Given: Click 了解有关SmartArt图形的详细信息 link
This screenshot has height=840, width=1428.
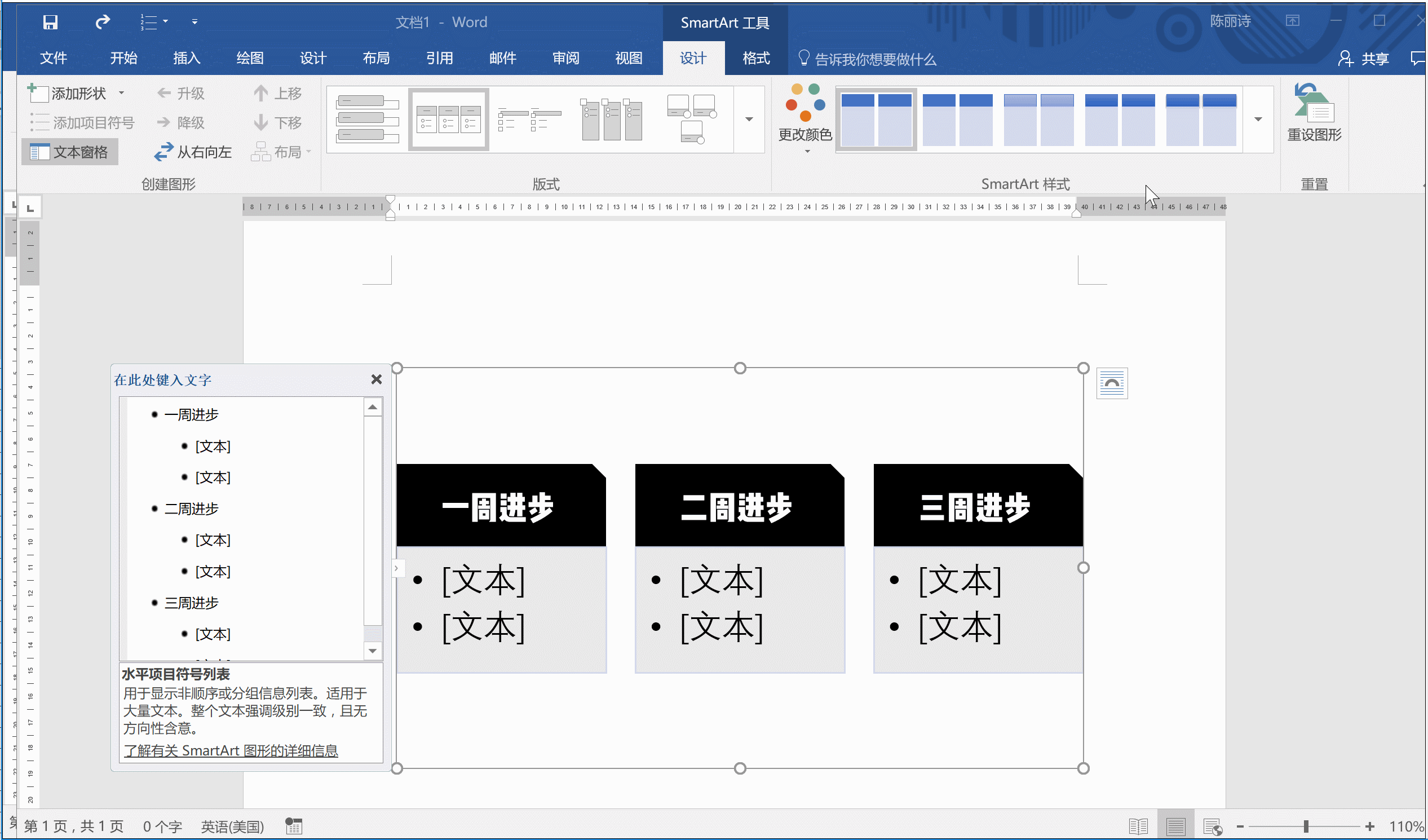Looking at the screenshot, I should click(x=231, y=750).
